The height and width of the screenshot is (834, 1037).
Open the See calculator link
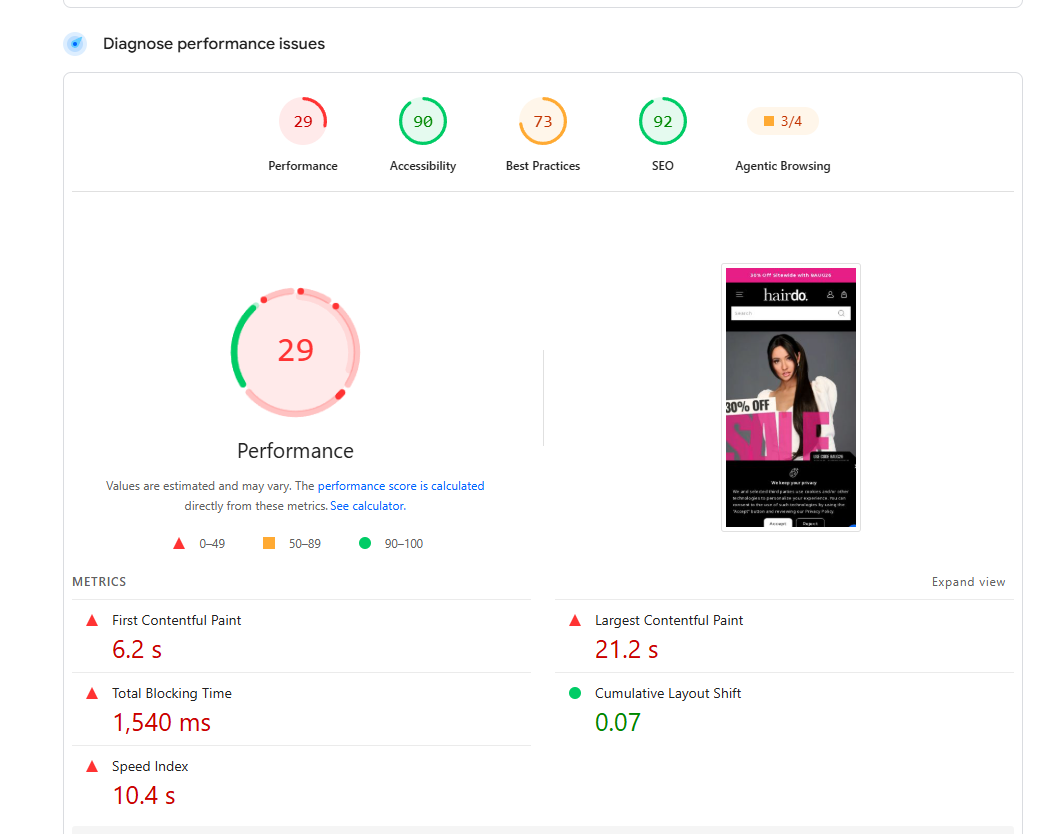tap(368, 506)
